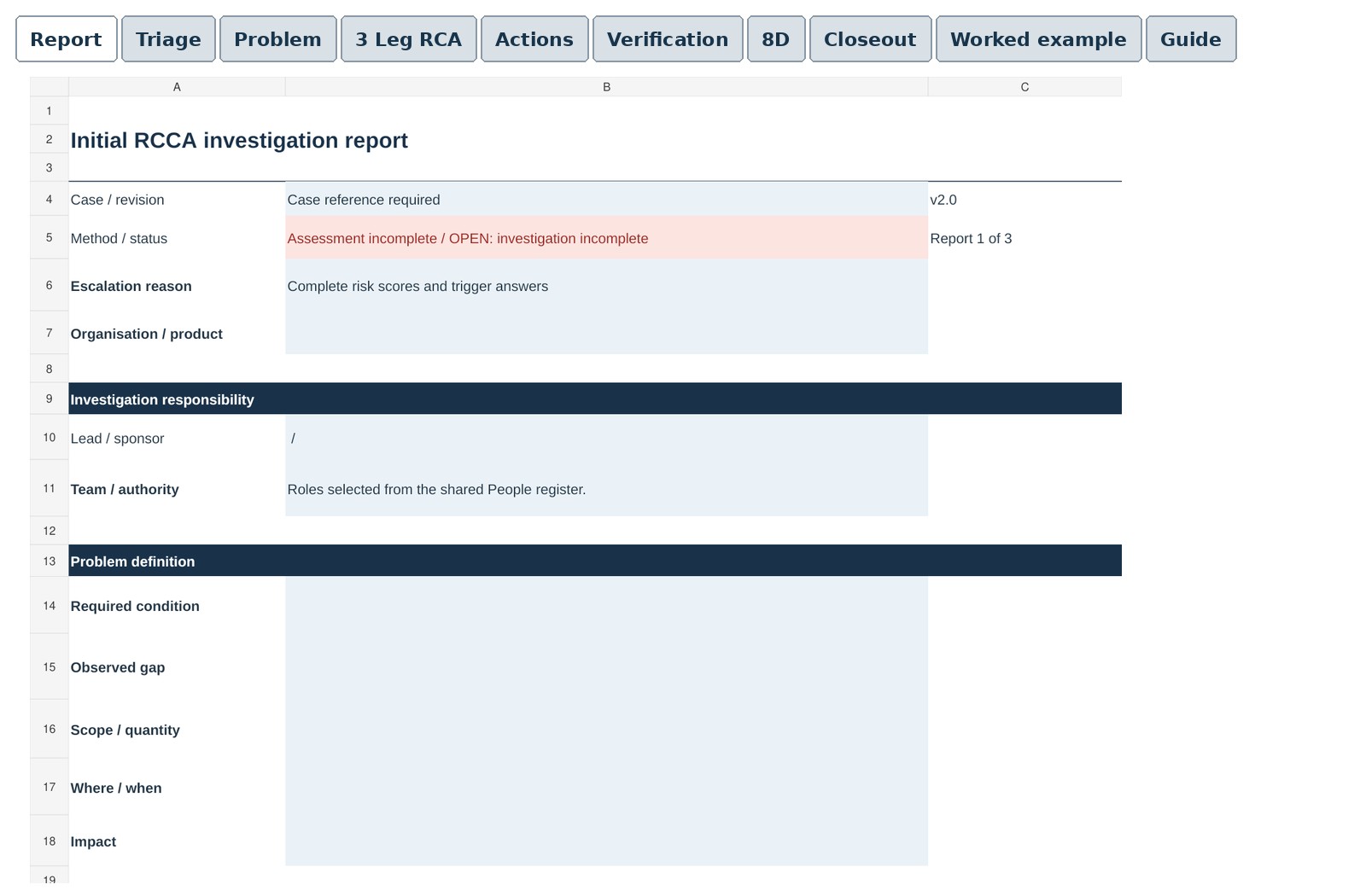Click the Required condition input cell
Screen dimensions: 1366x896
coord(607,606)
